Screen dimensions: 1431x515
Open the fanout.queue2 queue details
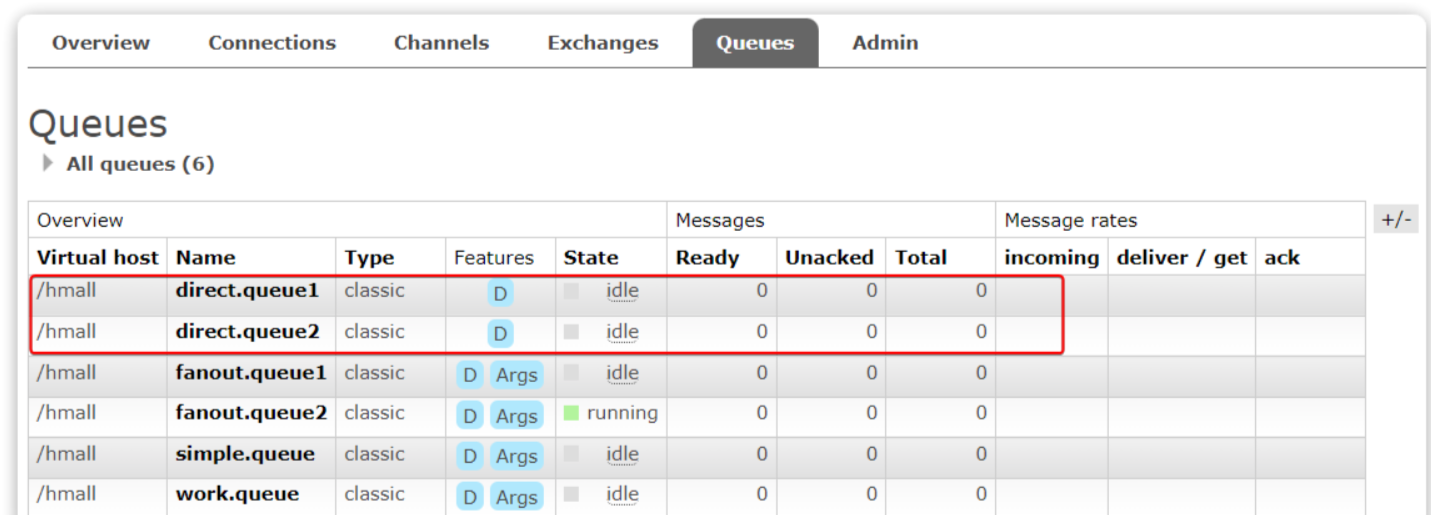tap(251, 413)
